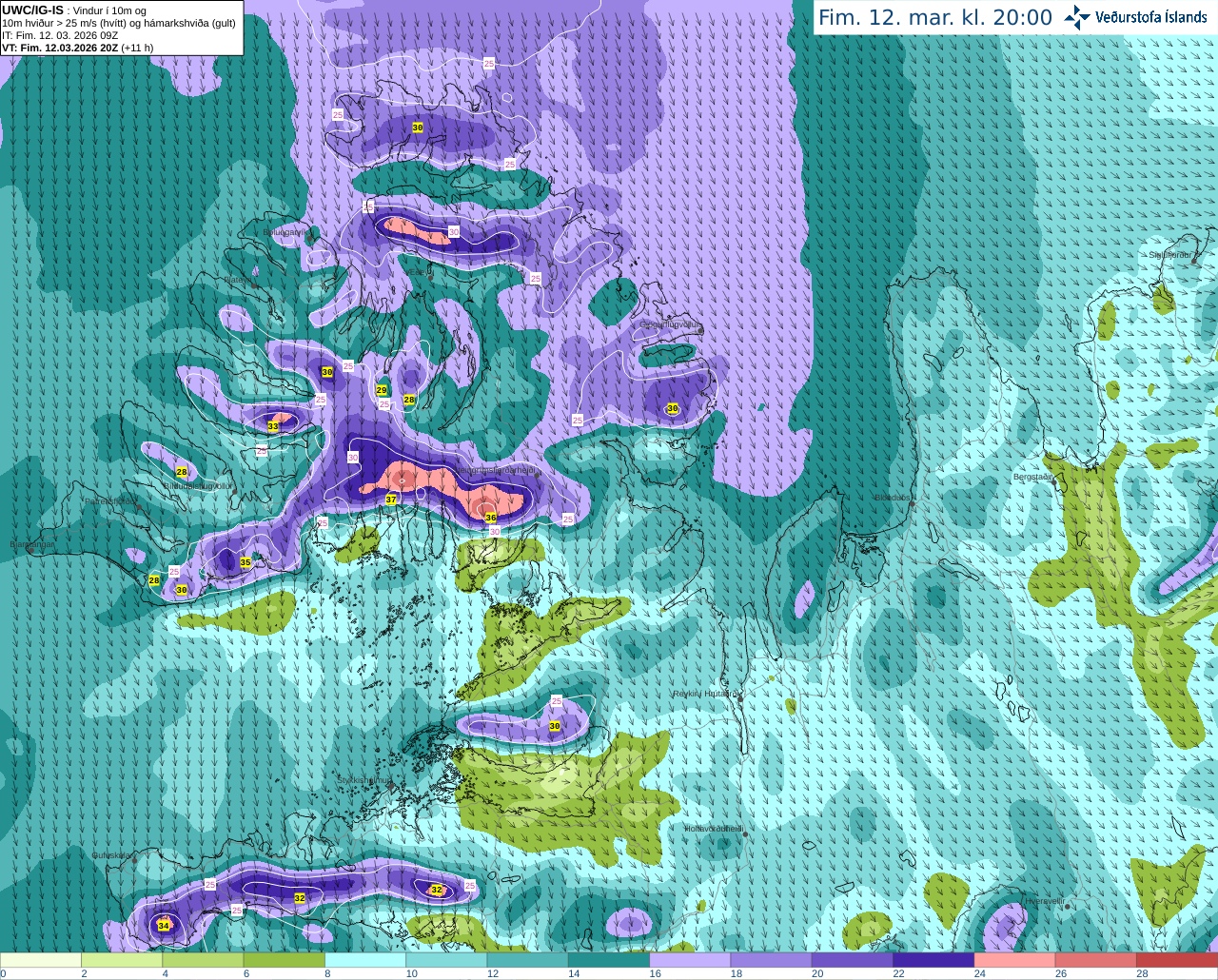Click the 30 gust marker southeast of Gjögurflugvöllur
Image resolution: width=1218 pixels, height=980 pixels.
[673, 408]
